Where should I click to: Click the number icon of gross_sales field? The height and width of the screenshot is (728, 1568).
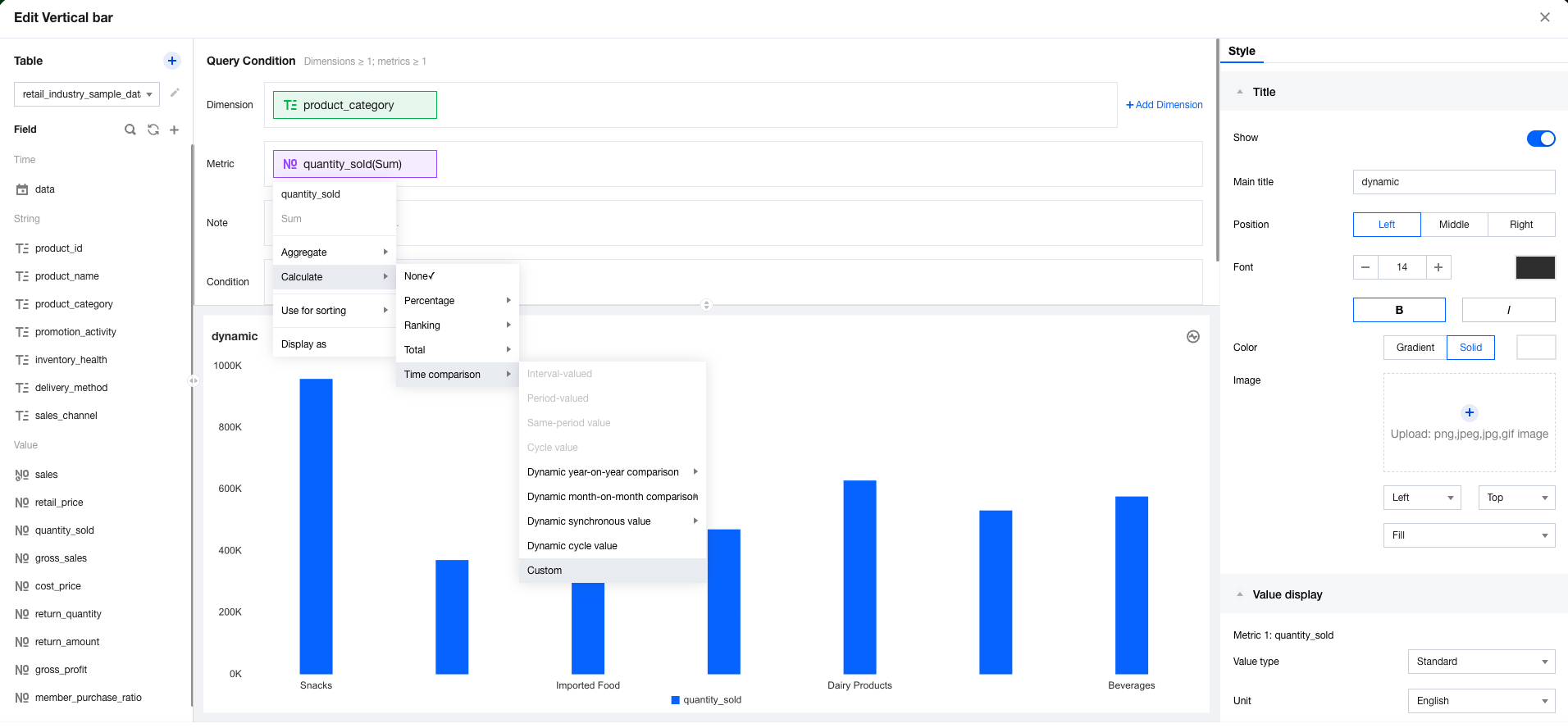[22, 558]
